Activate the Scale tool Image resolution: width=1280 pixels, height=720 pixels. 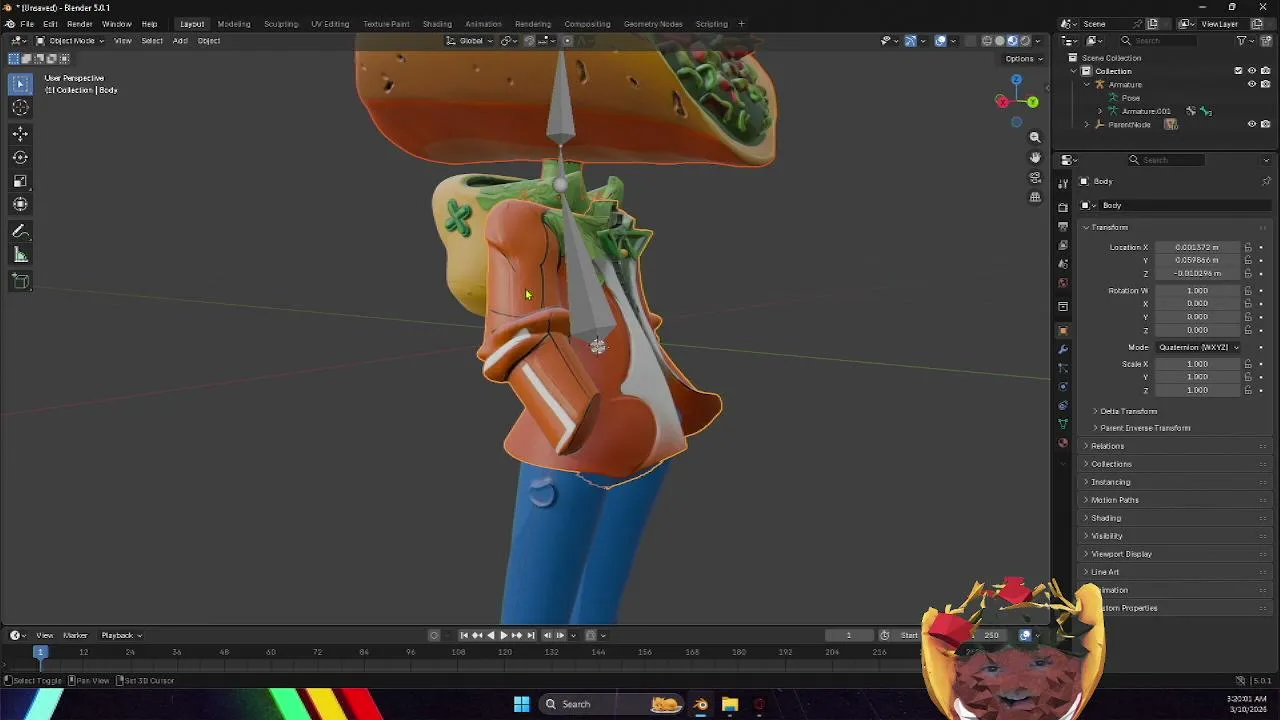click(20, 181)
